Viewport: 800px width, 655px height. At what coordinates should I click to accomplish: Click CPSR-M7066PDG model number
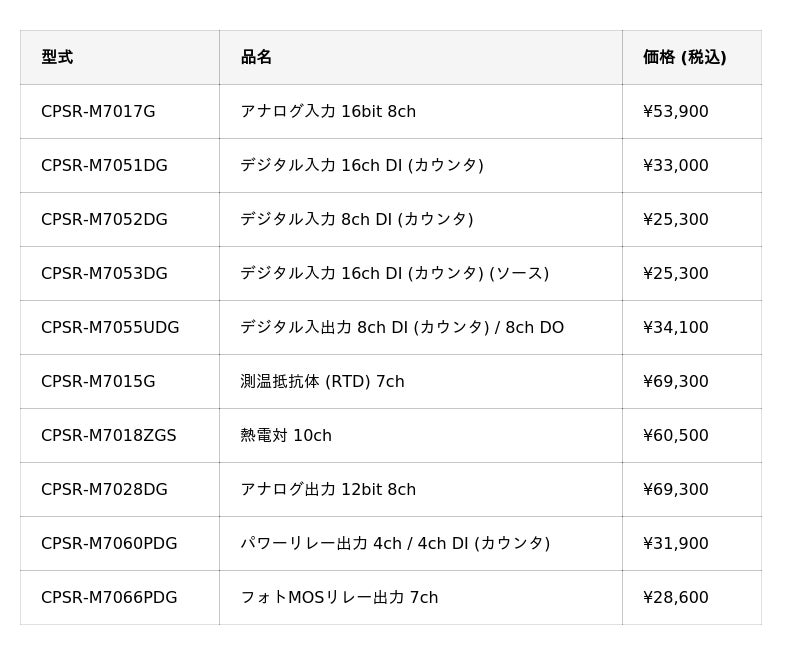click(109, 597)
